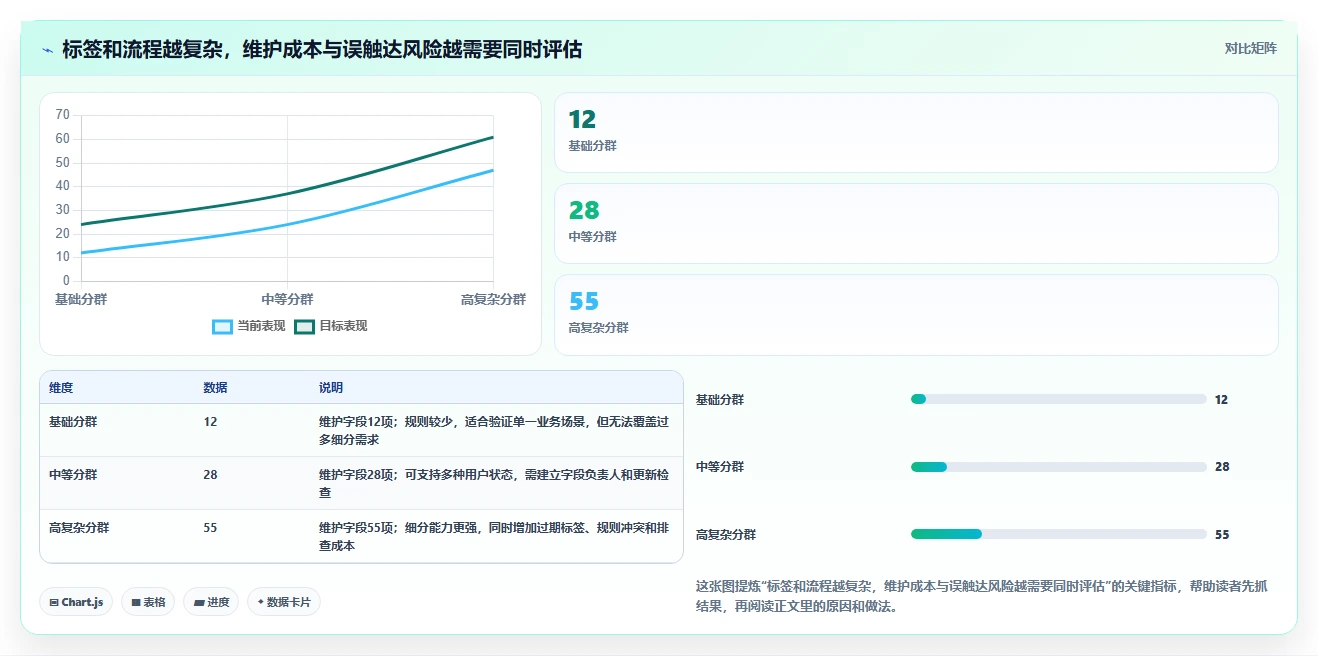Click the 说明 column header
The image size is (1318, 656).
pos(331,388)
